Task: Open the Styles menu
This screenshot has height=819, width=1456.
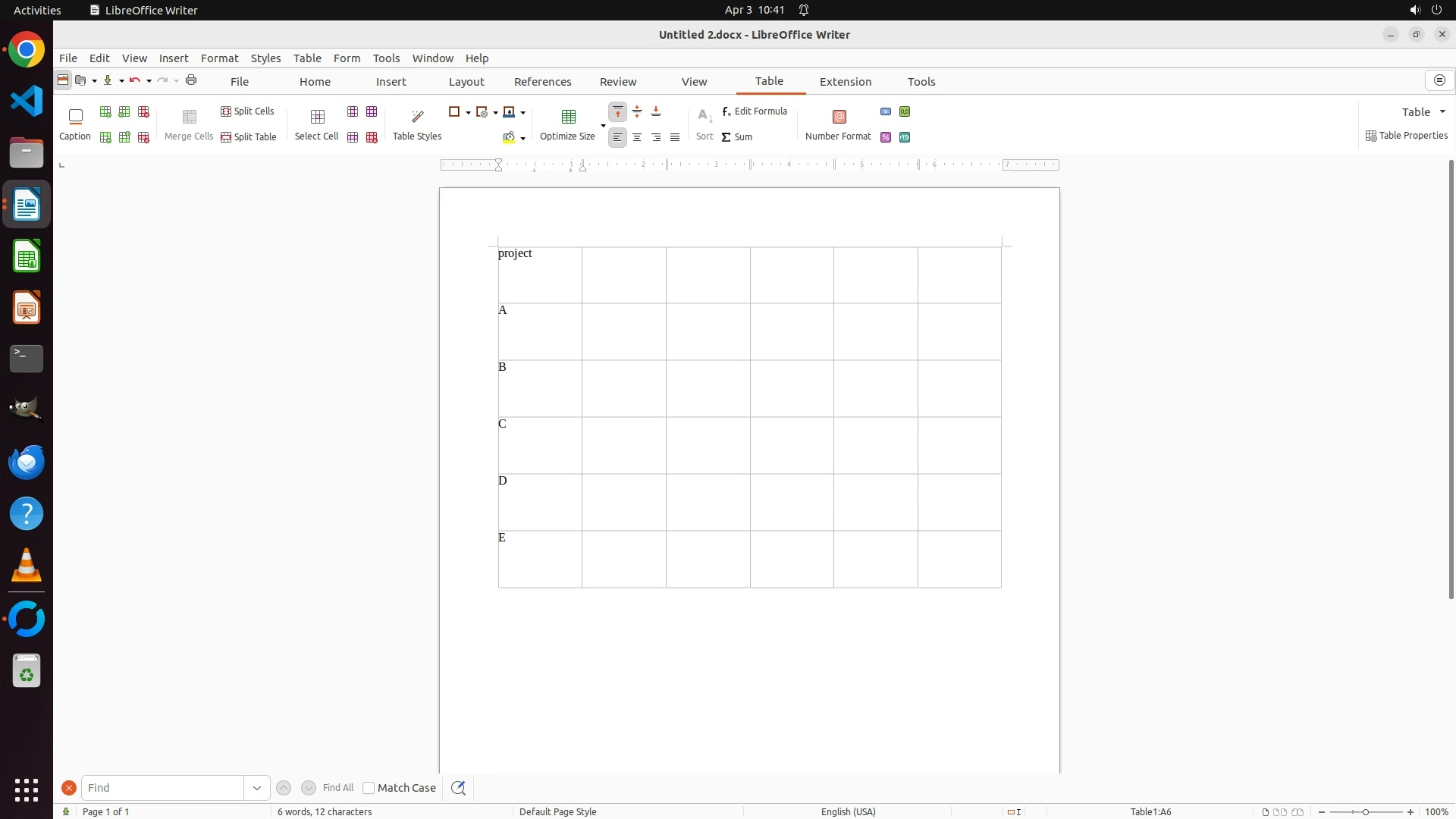Action: pyautogui.click(x=265, y=58)
